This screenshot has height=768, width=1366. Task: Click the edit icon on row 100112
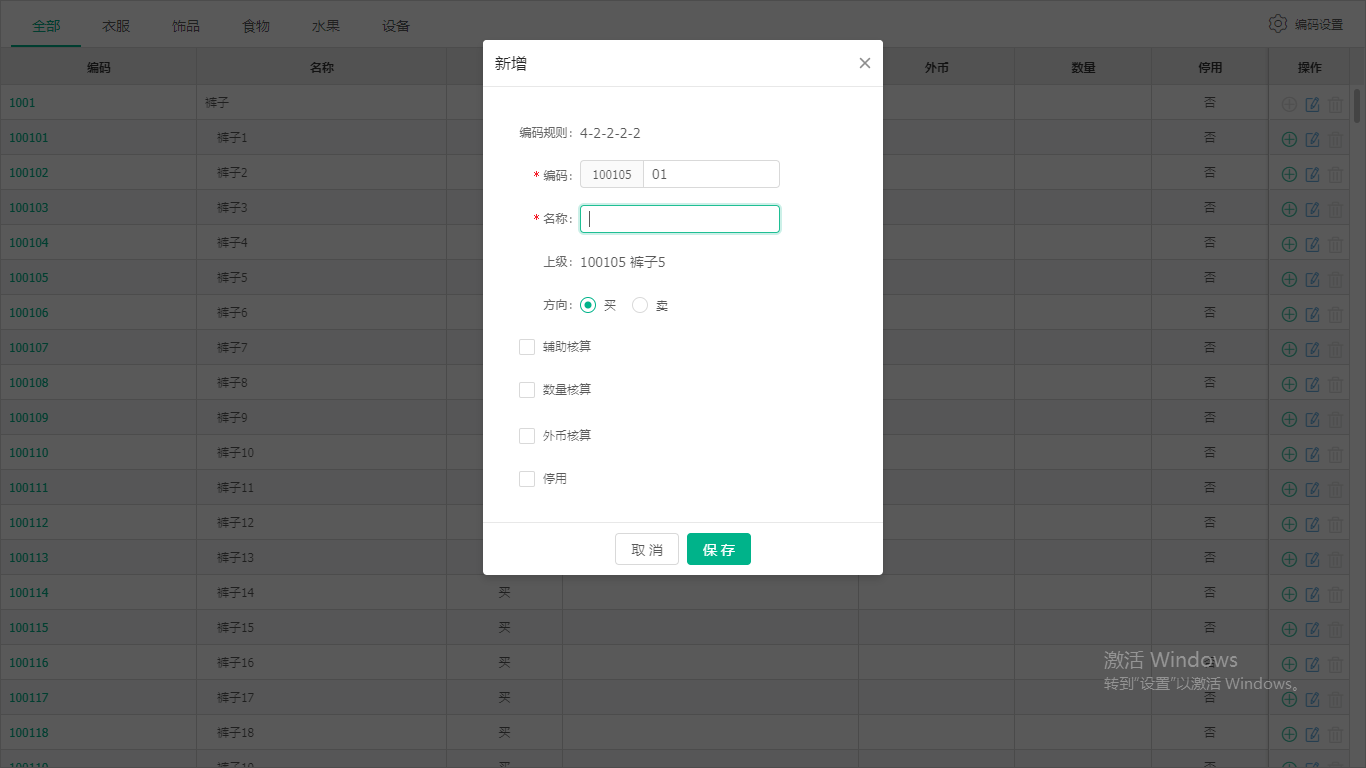click(1312, 523)
